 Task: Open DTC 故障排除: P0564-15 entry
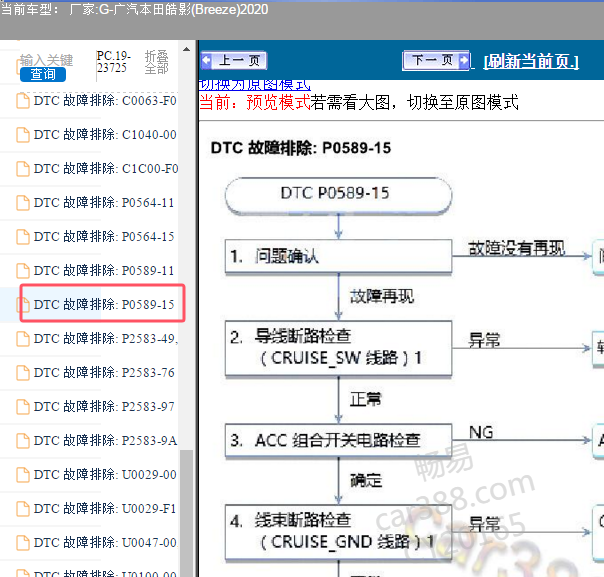[x=104, y=237]
